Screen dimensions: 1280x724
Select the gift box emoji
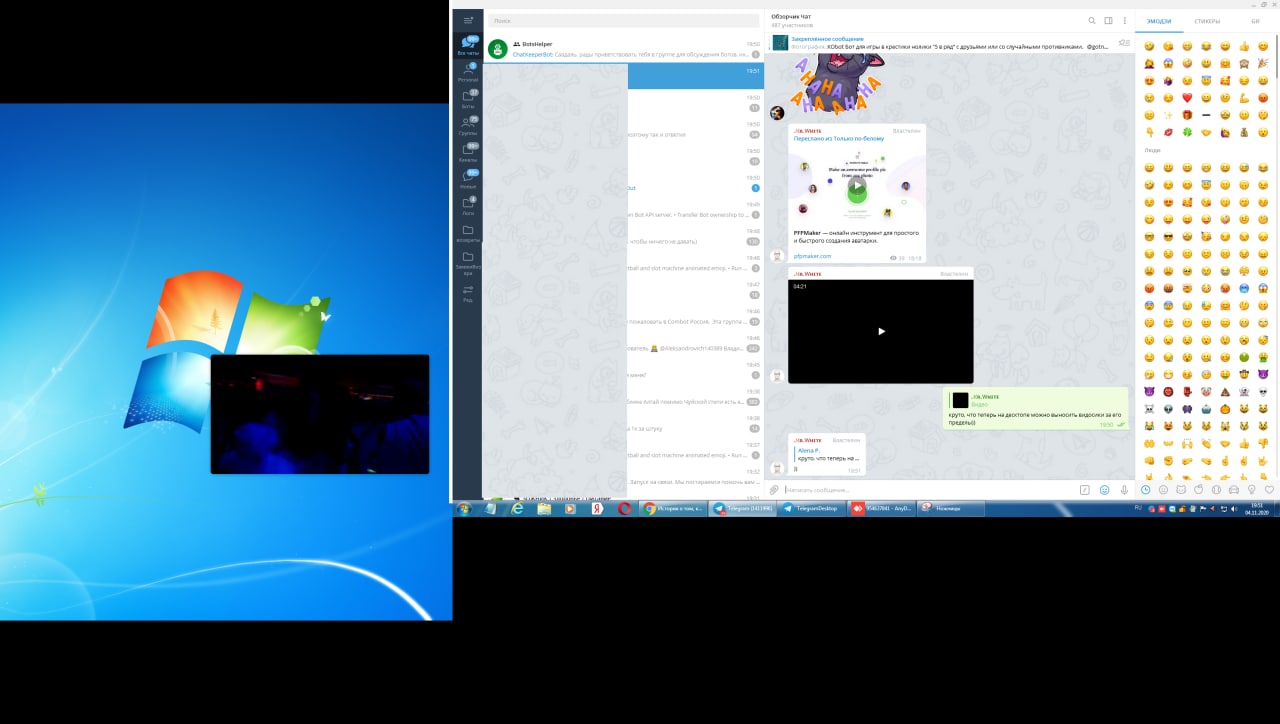pyautogui.click(x=1187, y=115)
